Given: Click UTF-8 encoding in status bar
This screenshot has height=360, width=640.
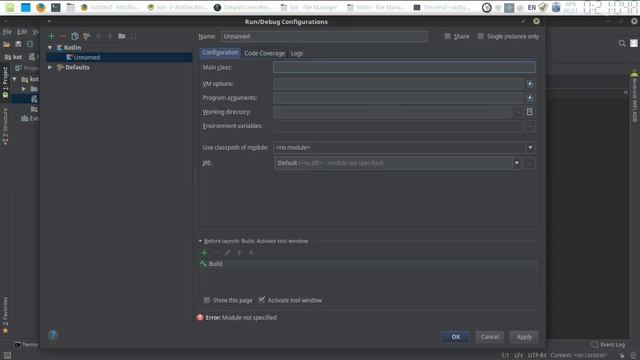Looking at the screenshot, I should tap(537, 356).
